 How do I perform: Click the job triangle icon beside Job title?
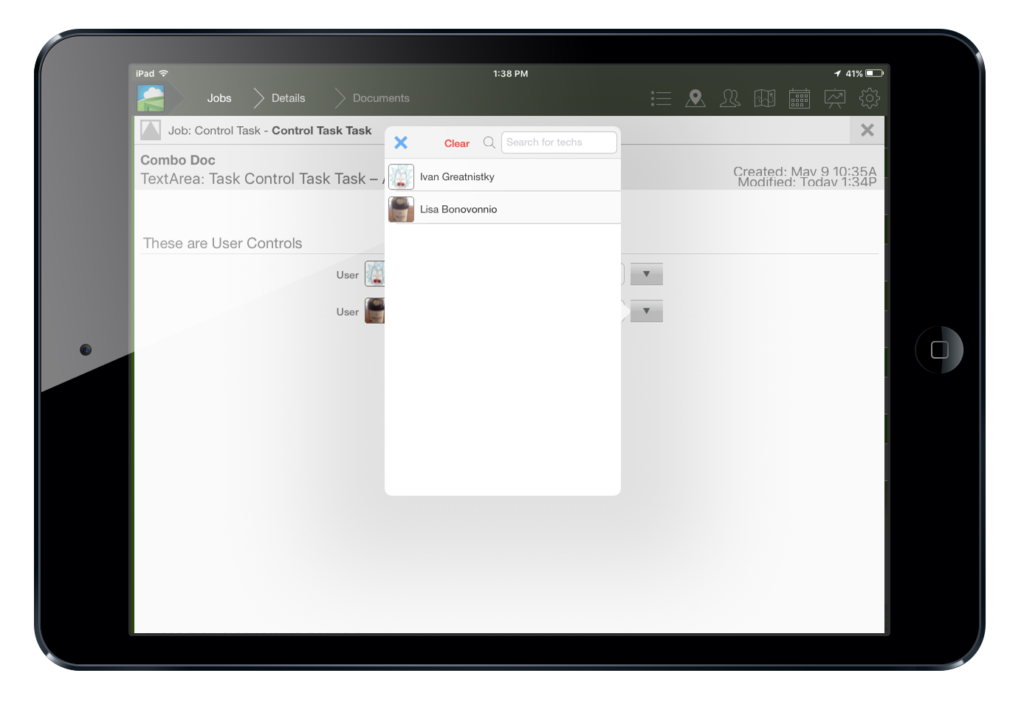(x=150, y=130)
